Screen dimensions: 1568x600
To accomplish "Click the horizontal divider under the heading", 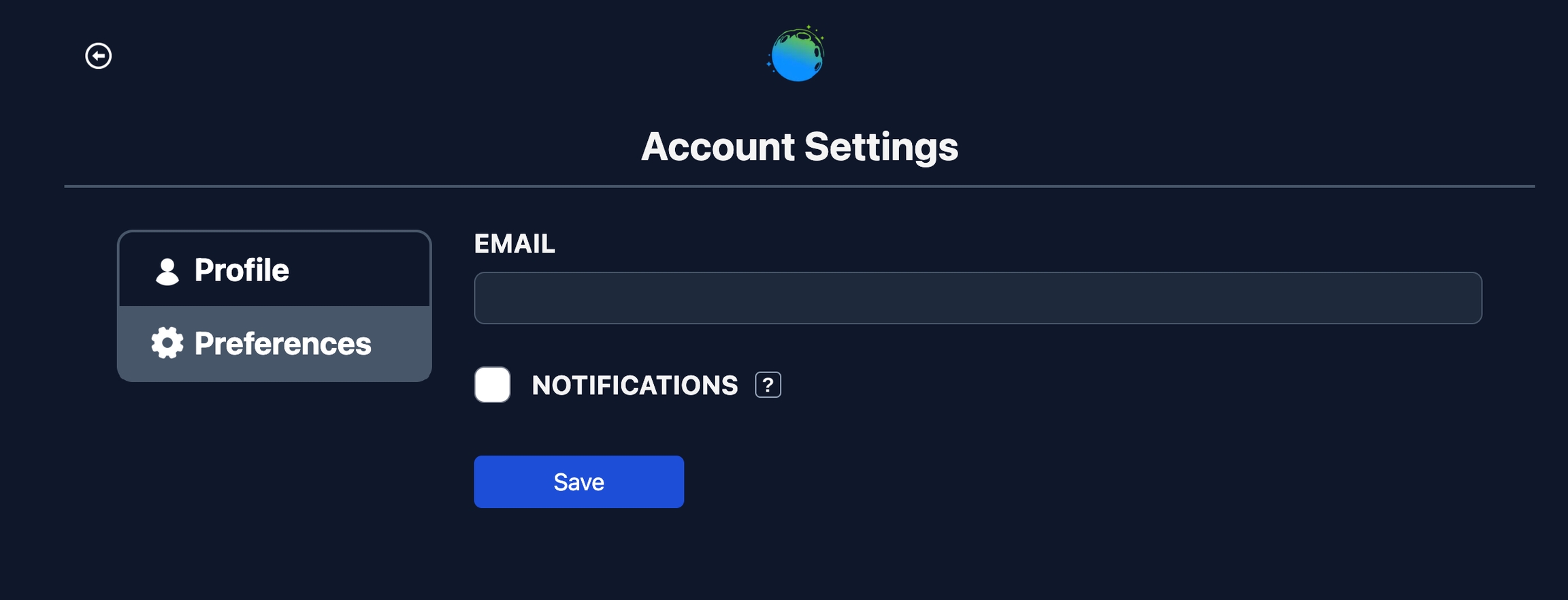I will click(799, 186).
